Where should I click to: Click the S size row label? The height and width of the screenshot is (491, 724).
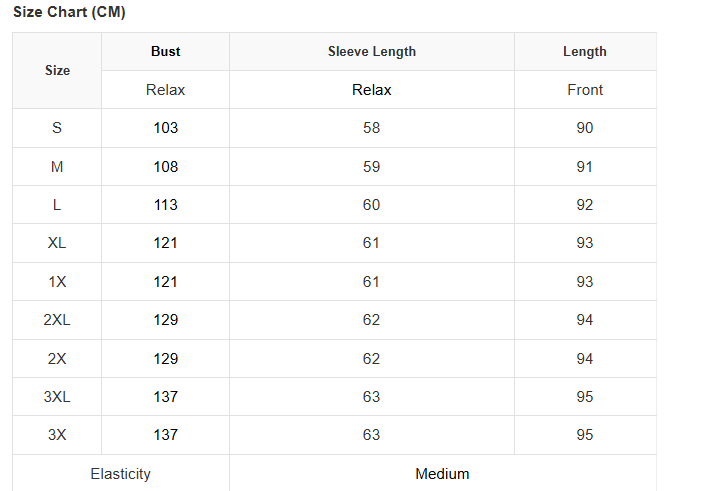(x=57, y=128)
